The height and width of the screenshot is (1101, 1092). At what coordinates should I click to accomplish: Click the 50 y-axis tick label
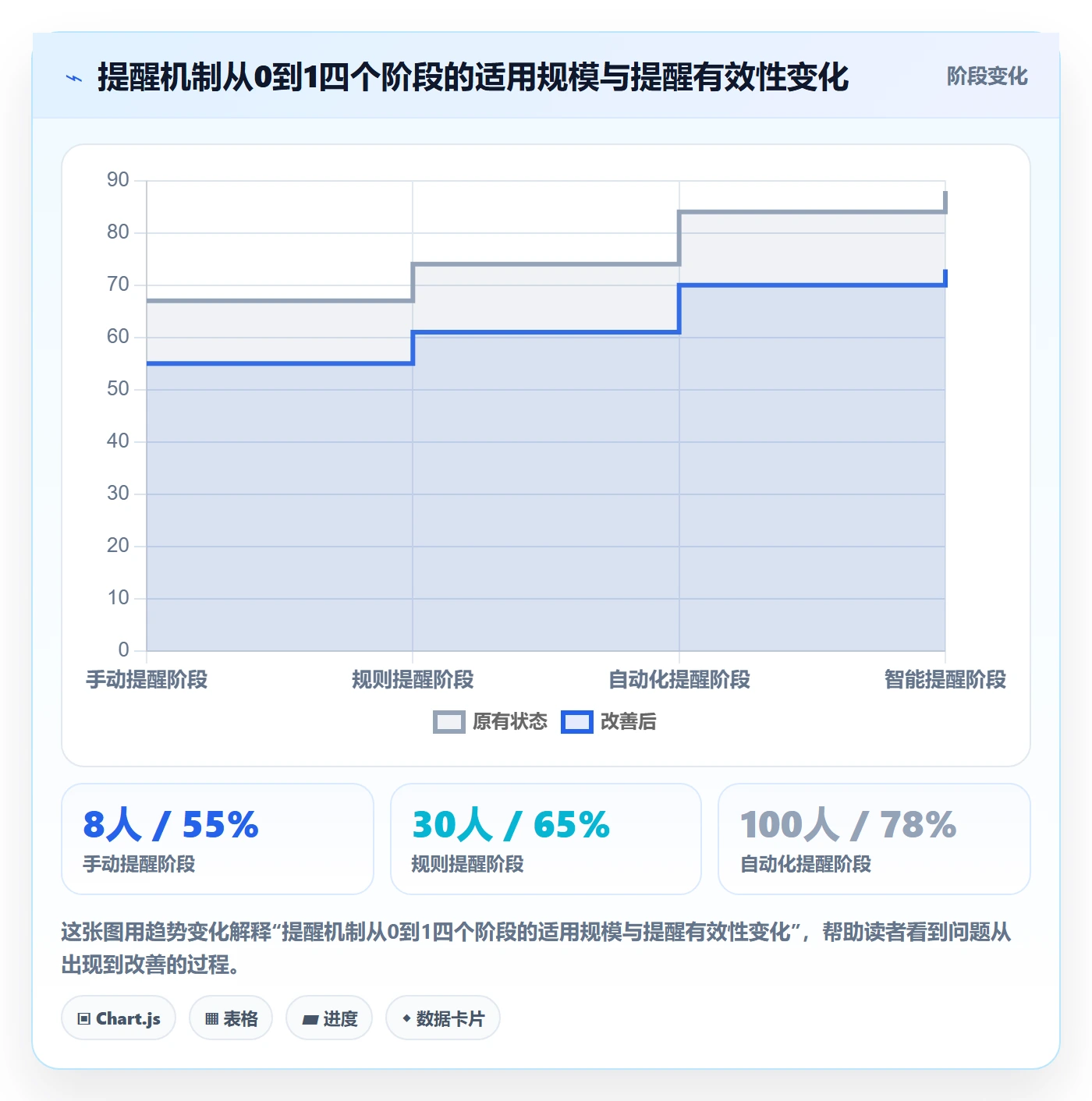118,389
